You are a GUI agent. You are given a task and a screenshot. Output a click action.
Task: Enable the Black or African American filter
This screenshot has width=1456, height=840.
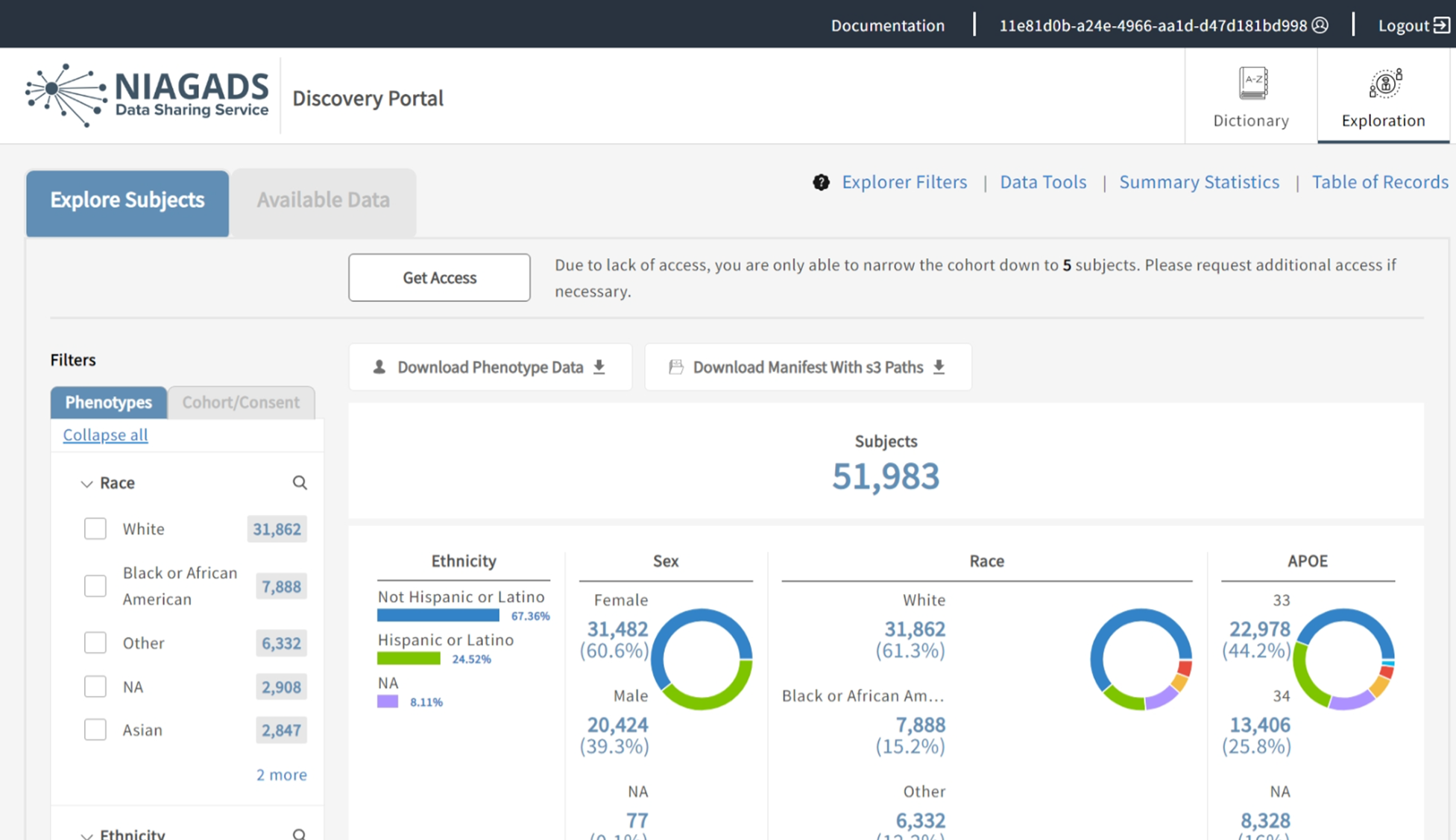[95, 586]
